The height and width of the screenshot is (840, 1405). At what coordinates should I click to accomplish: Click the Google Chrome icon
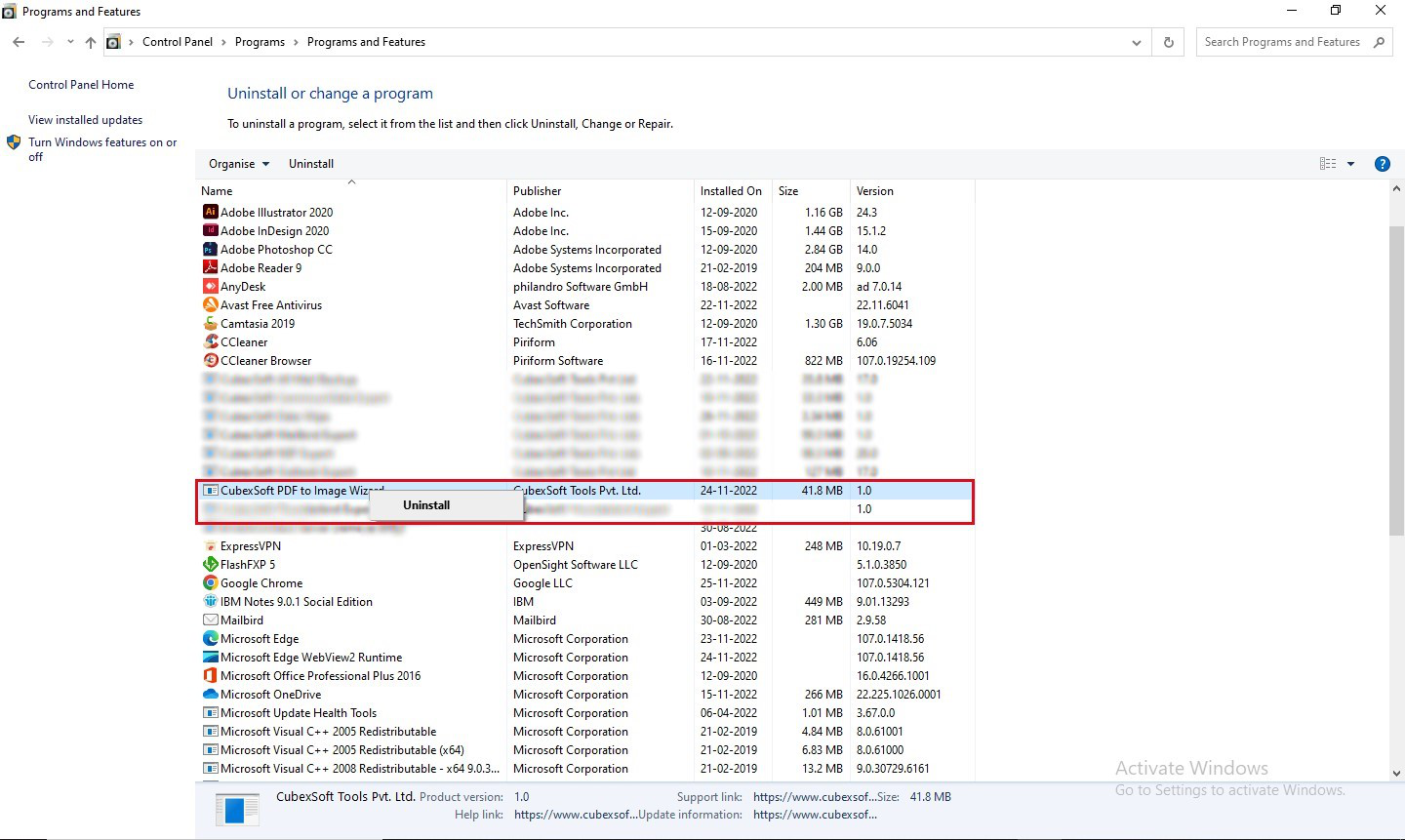point(210,582)
